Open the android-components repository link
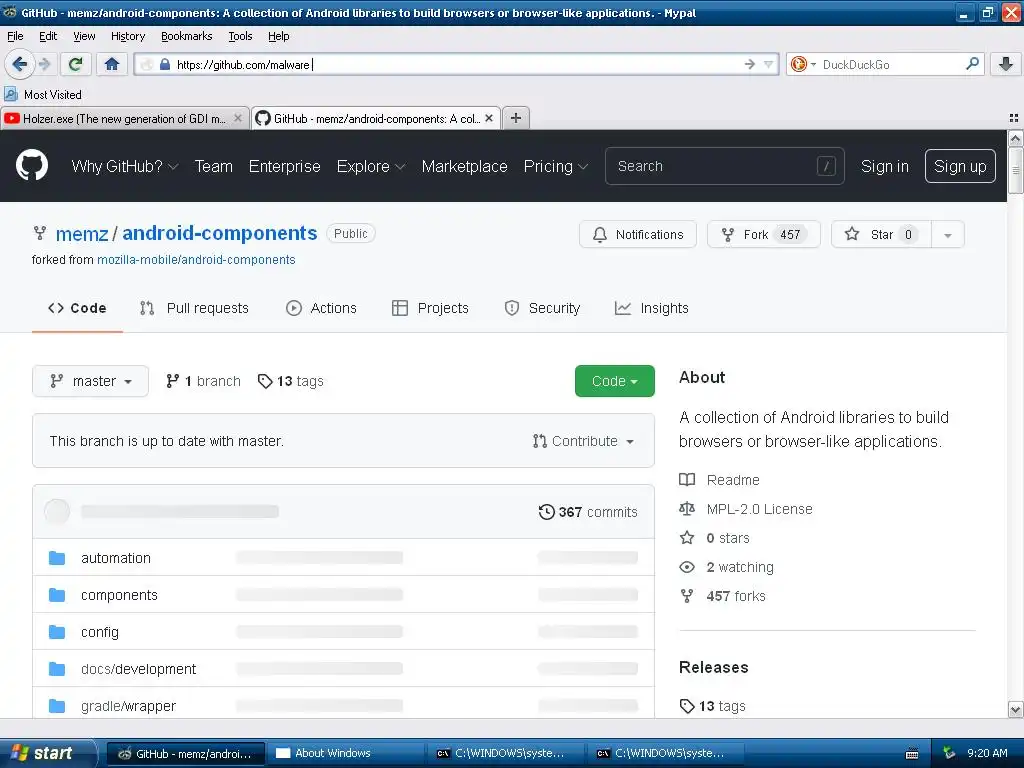 [x=219, y=233]
